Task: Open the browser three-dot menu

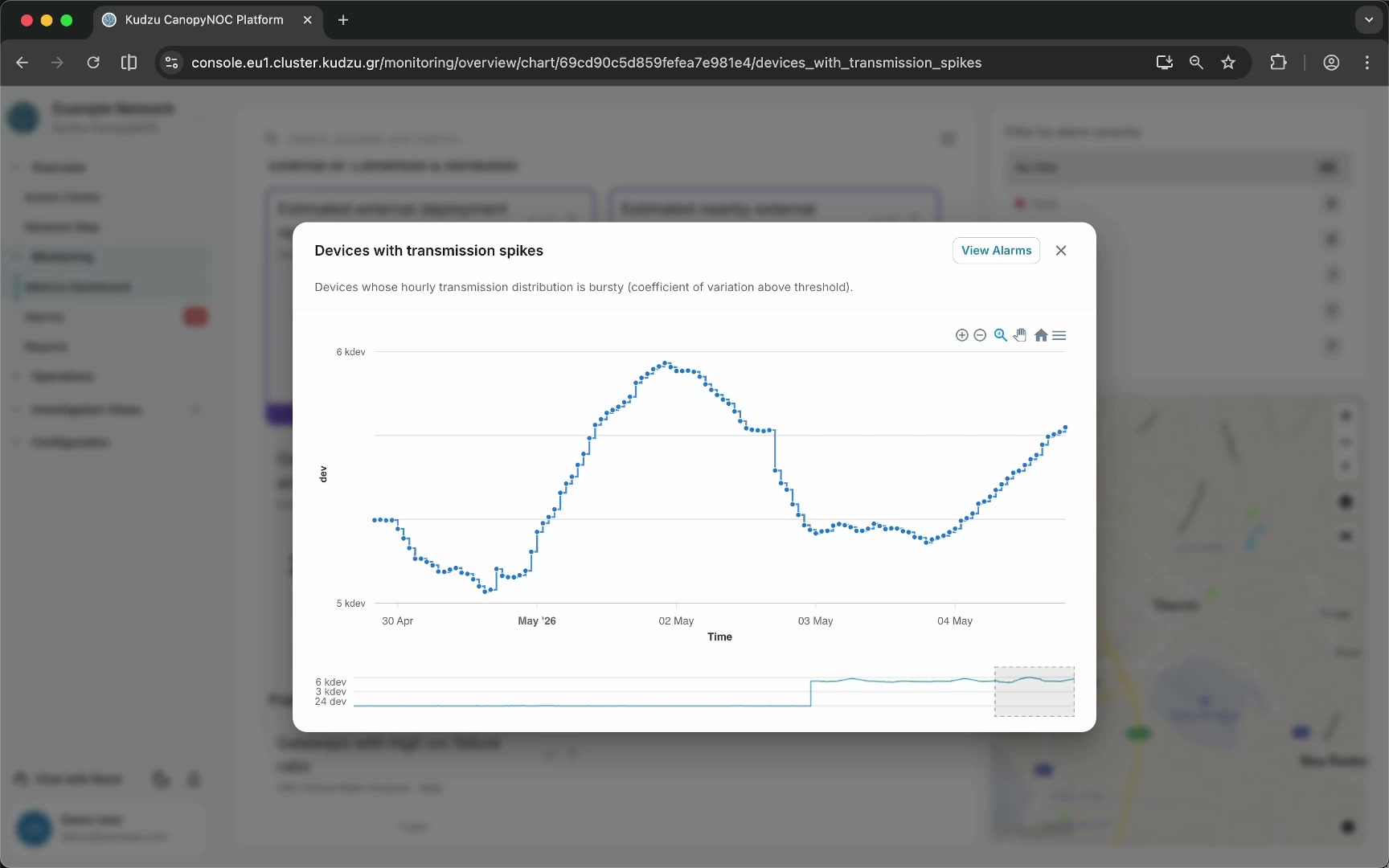Action: coord(1367,63)
